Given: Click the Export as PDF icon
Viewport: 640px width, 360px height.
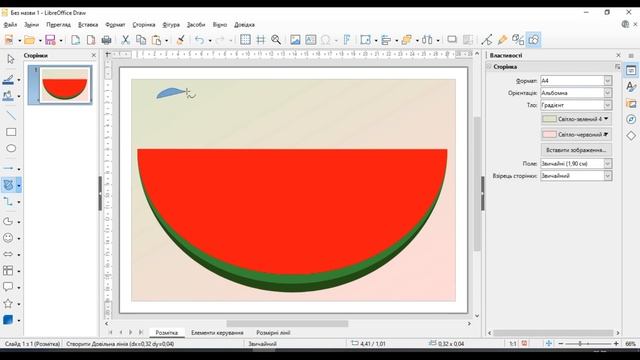Looking at the screenshot, I should coord(91,40).
